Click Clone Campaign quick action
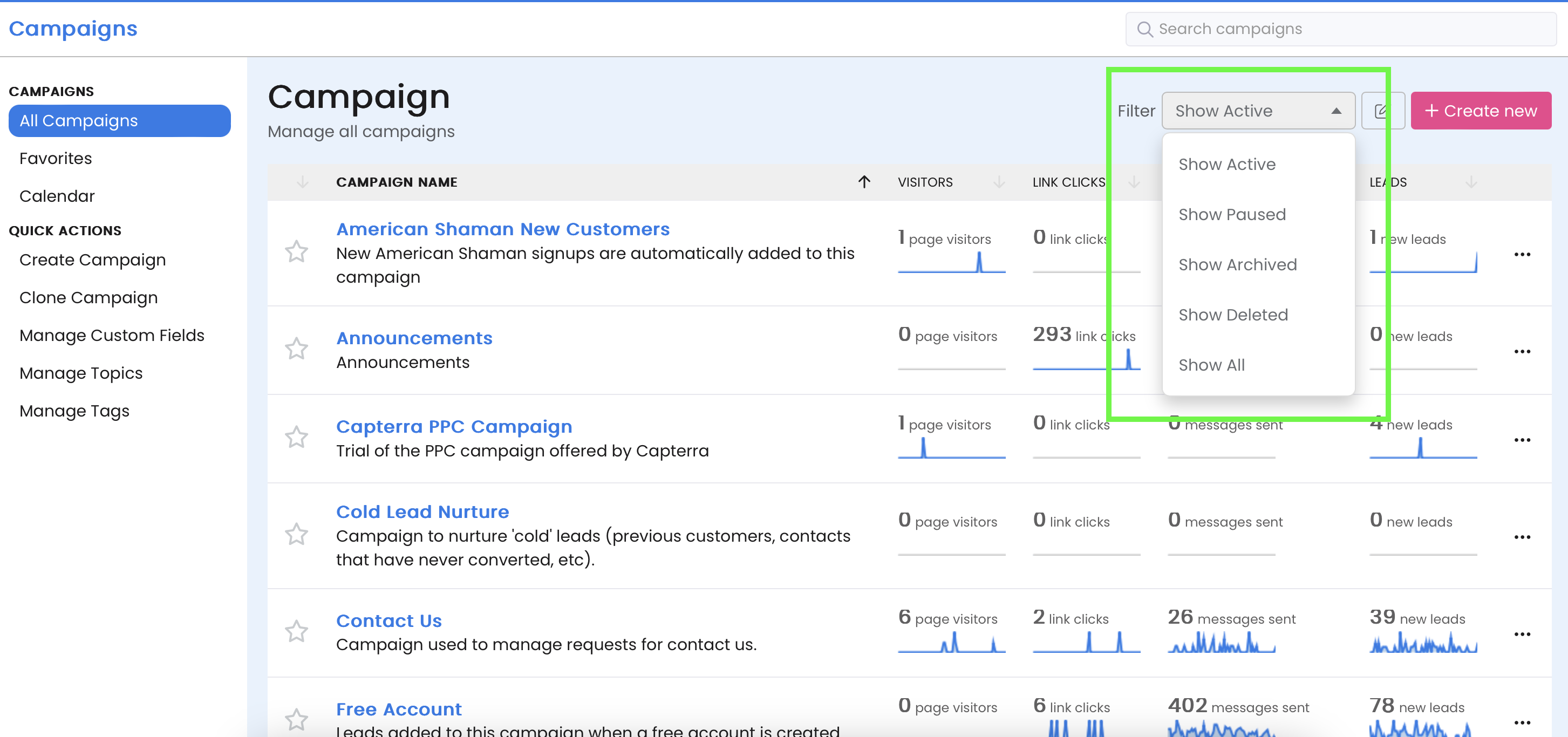The width and height of the screenshot is (1568, 737). click(x=88, y=298)
